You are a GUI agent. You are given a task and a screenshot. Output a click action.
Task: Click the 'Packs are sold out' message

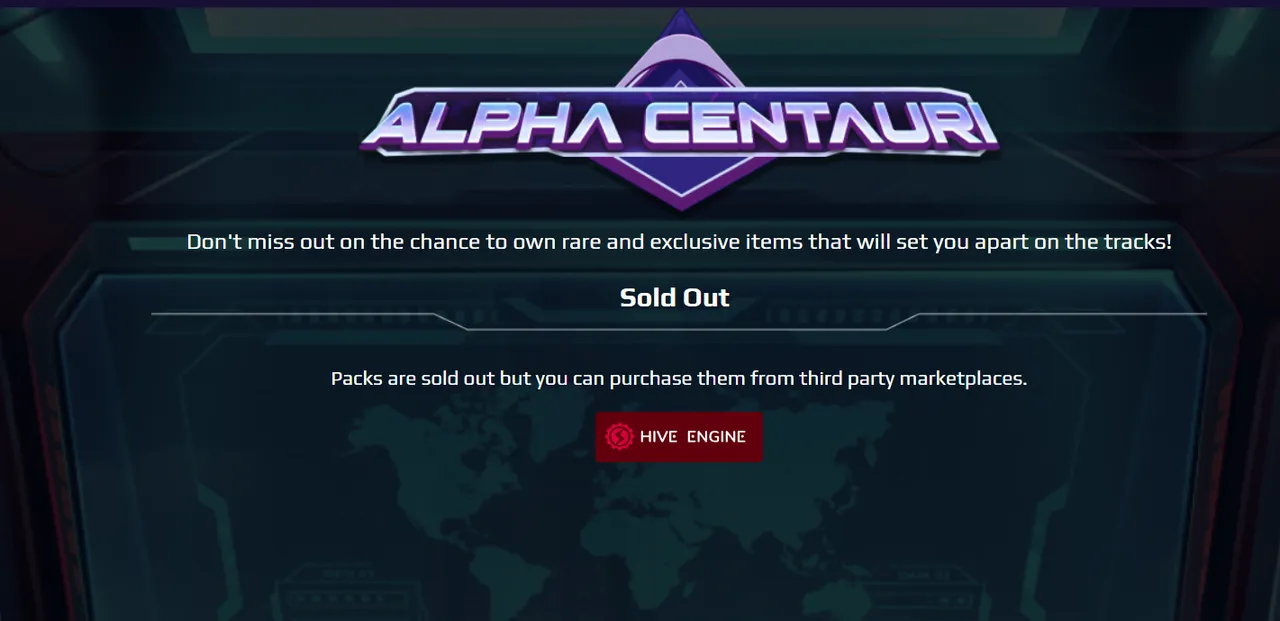679,379
